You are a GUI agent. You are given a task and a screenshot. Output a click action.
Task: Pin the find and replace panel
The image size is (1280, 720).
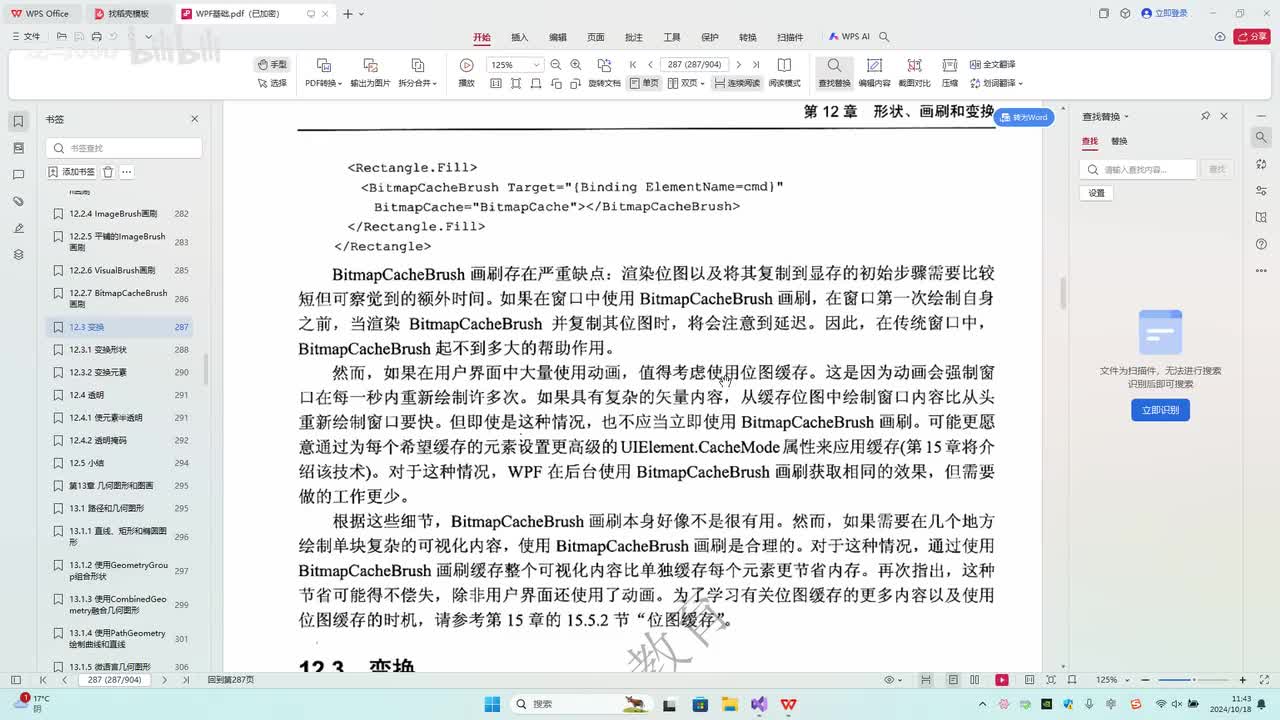[1205, 117]
